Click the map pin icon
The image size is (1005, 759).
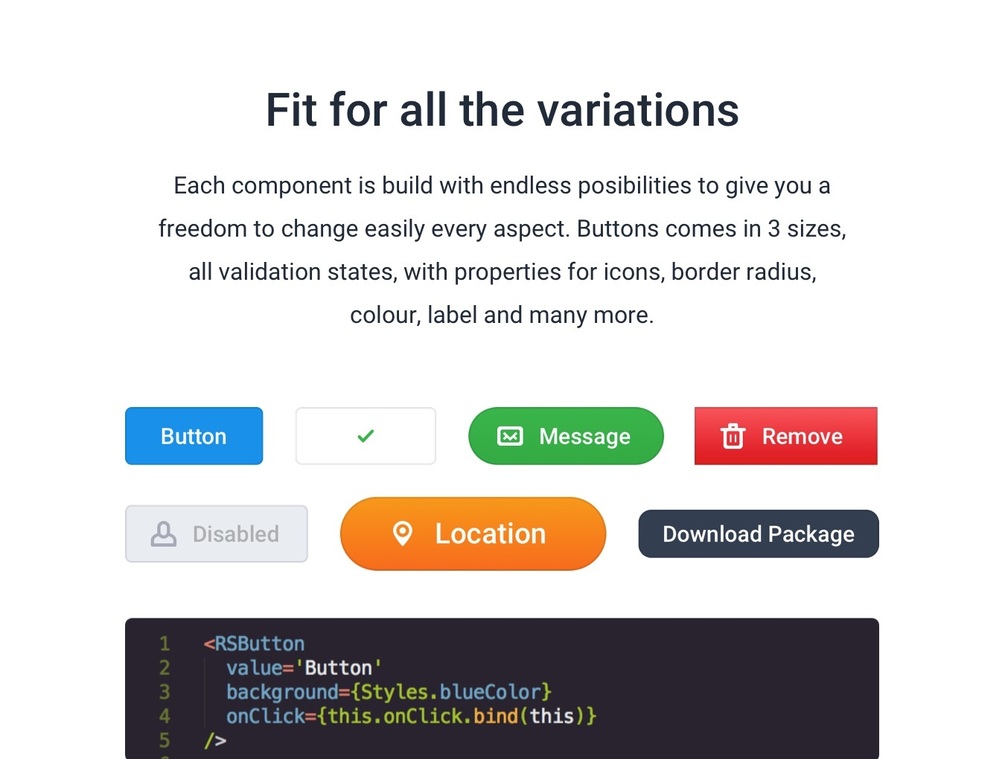402,533
